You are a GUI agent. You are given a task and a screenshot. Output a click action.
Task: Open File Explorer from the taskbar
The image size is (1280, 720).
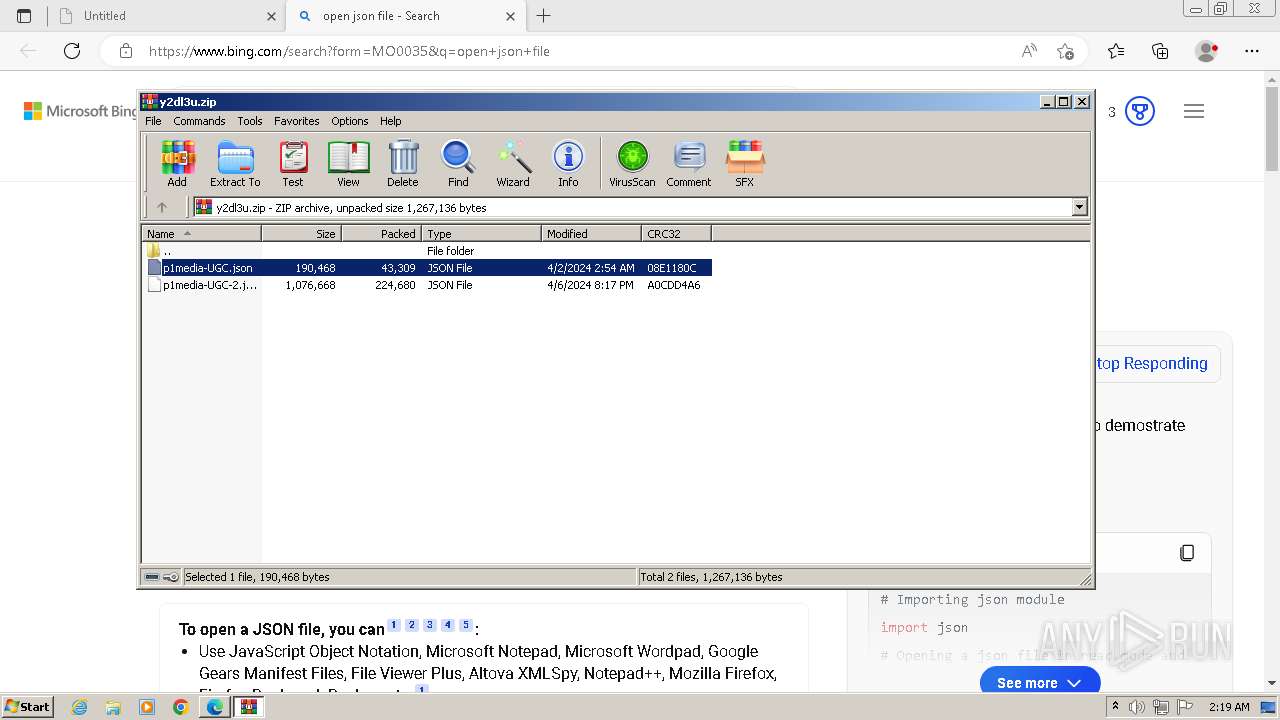(113, 707)
